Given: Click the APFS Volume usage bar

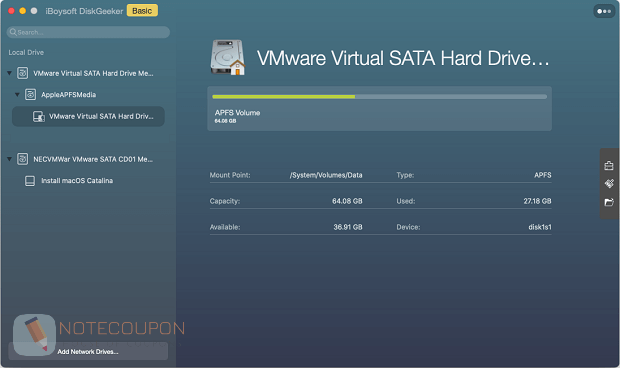Looking at the screenshot, I should 380,96.
